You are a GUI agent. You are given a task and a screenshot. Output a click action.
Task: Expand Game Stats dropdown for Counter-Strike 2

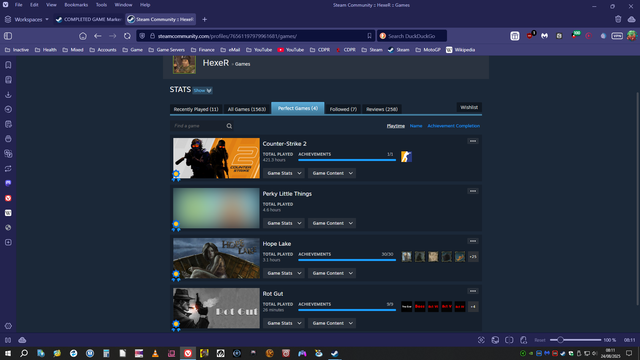[x=284, y=173]
